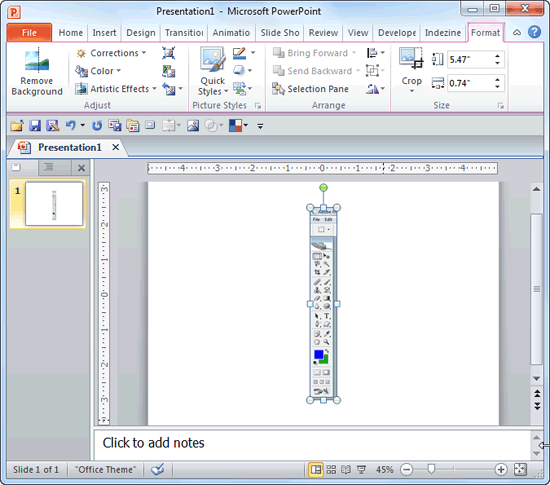Click zoom out minus button

coord(406,469)
